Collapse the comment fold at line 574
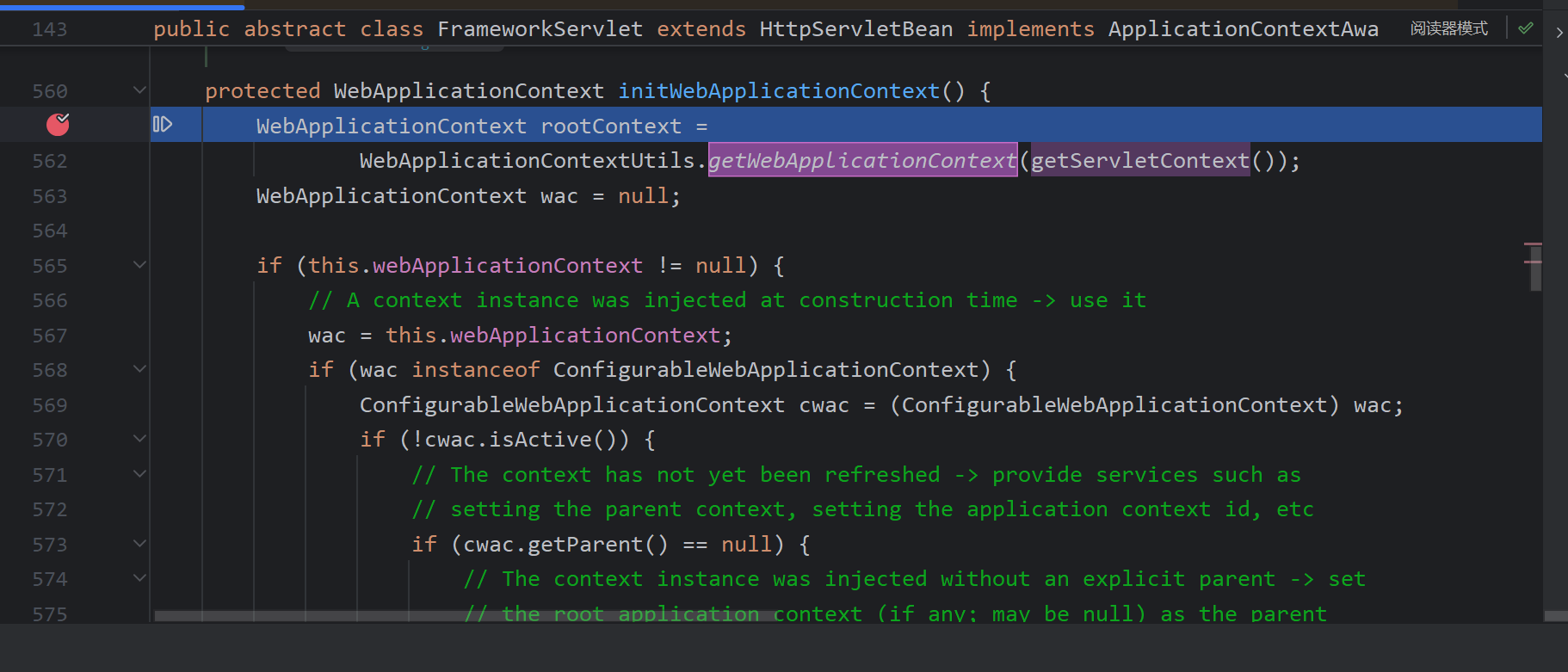 click(139, 578)
